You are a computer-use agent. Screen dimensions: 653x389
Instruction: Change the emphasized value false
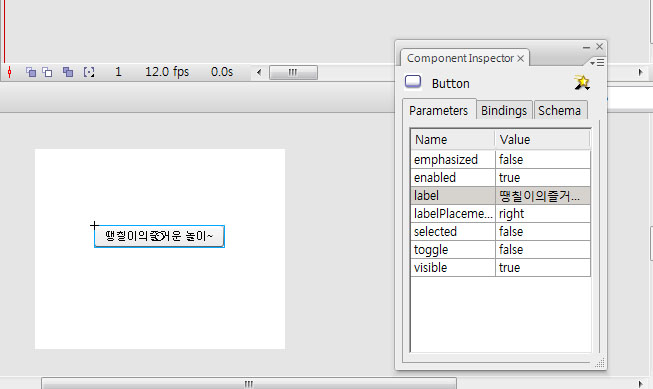coord(543,160)
